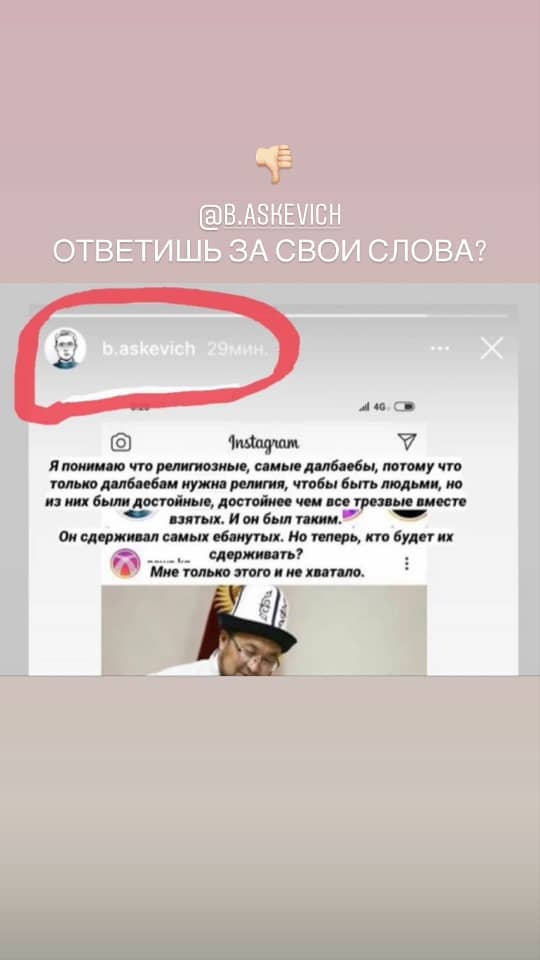Click the battery status icon
Viewport: 540px width, 960px height.
click(x=405, y=405)
